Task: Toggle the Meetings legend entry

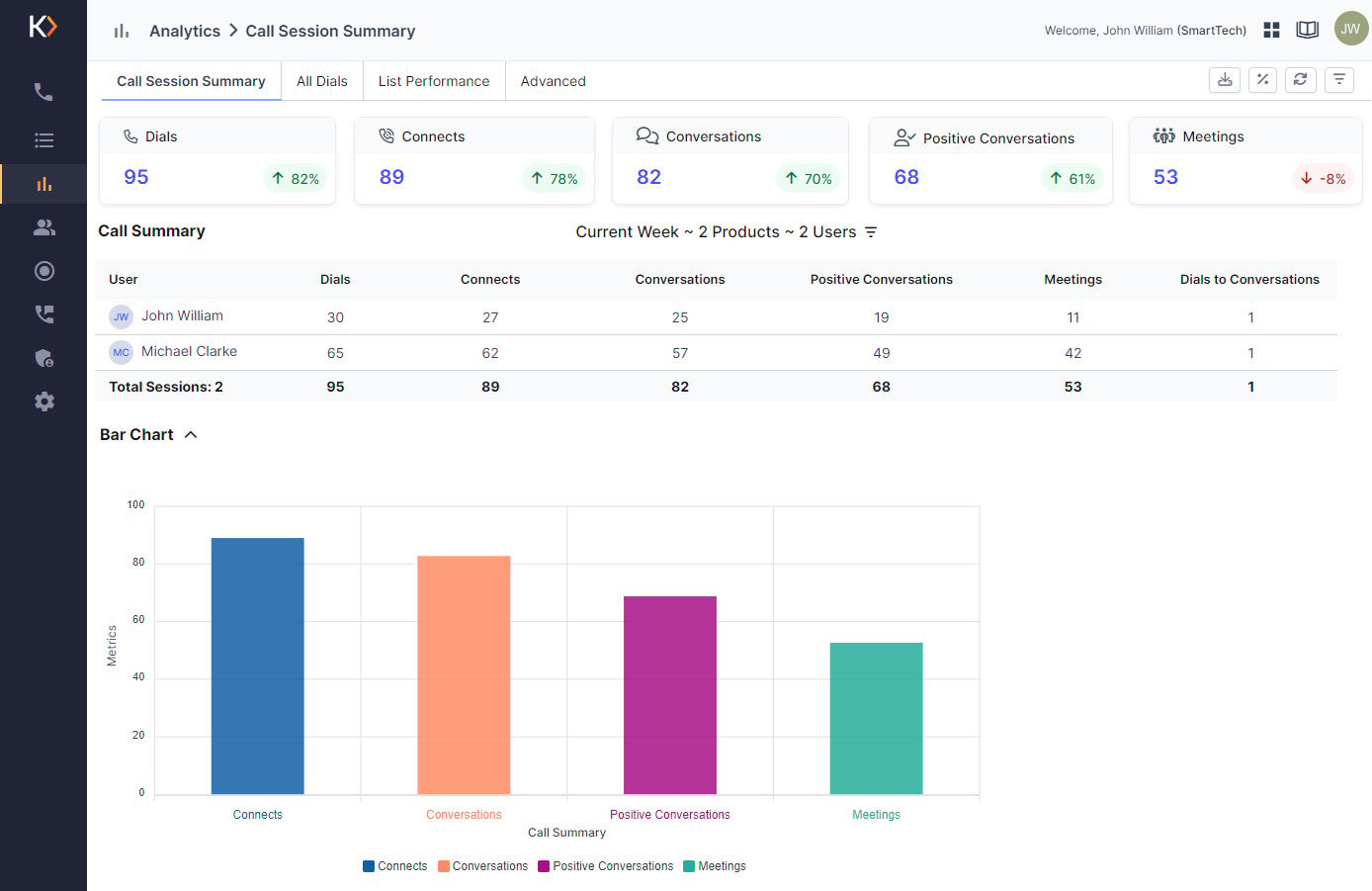Action: point(714,865)
